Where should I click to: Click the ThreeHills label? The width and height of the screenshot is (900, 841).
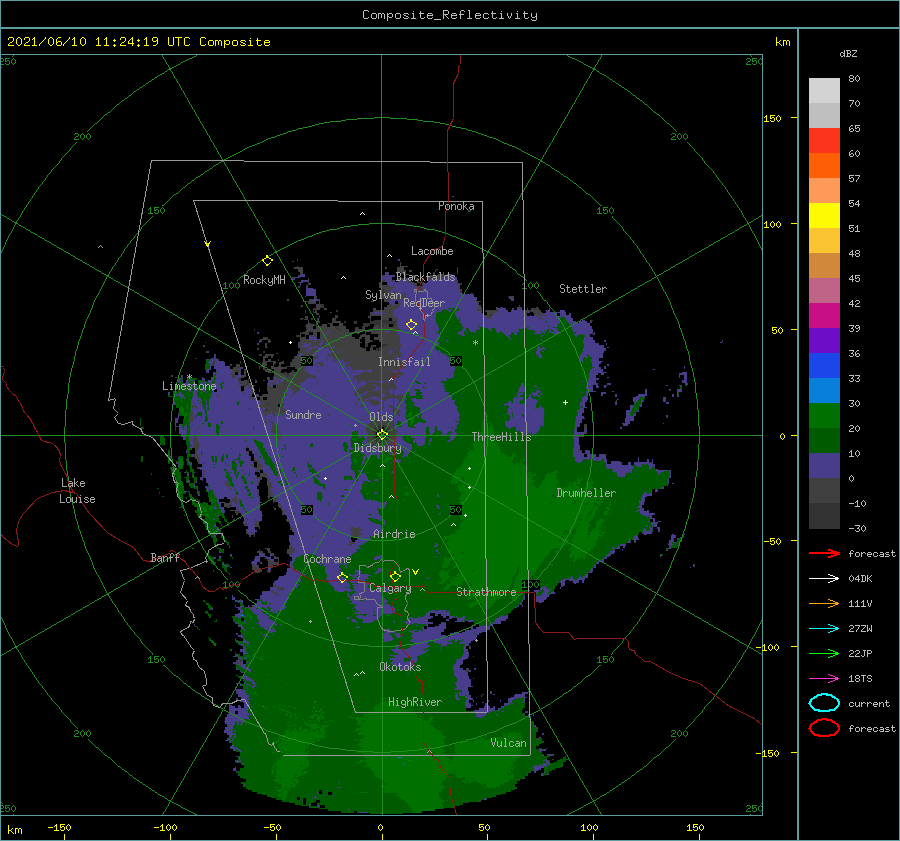click(x=501, y=437)
